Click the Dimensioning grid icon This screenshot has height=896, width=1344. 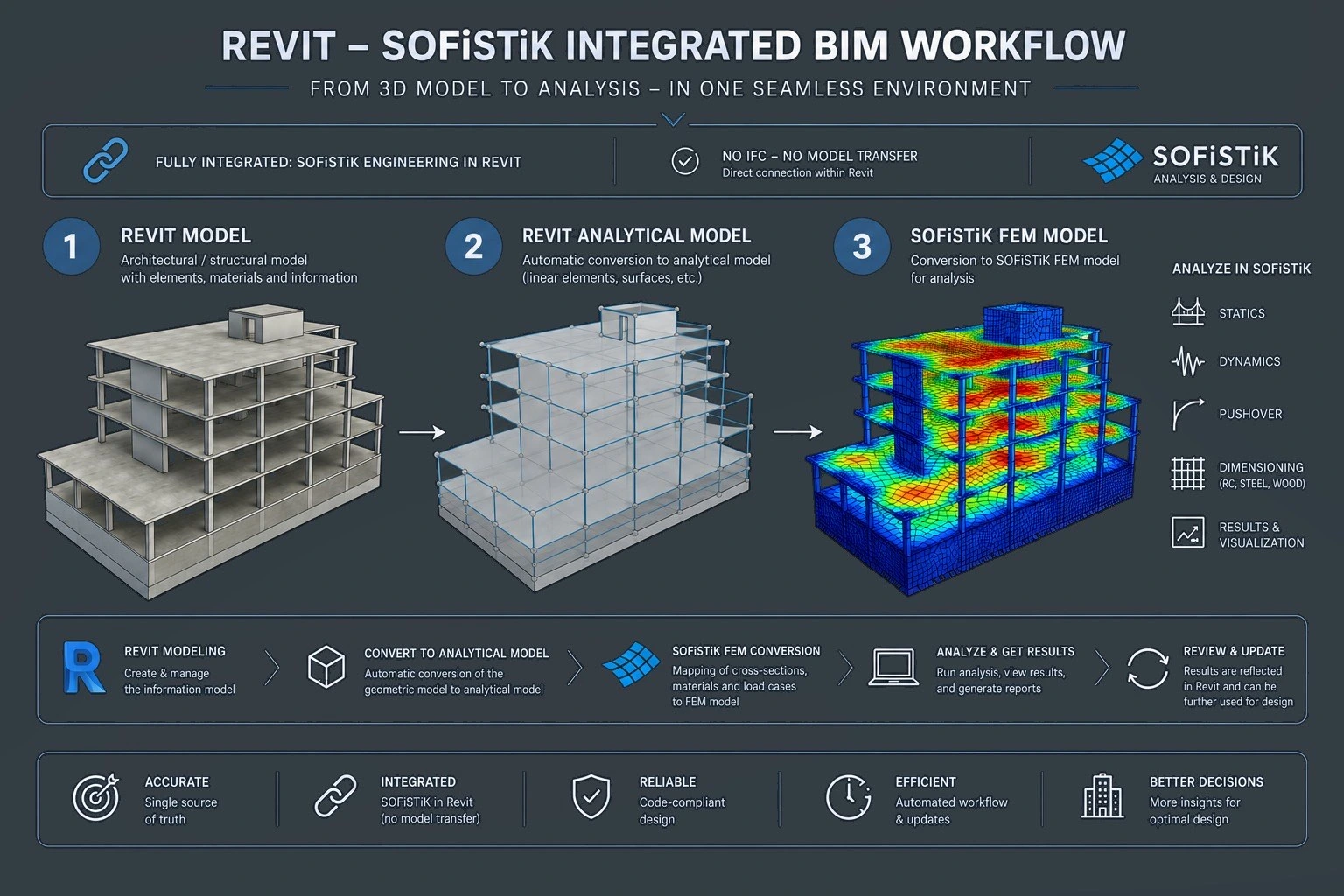1187,473
